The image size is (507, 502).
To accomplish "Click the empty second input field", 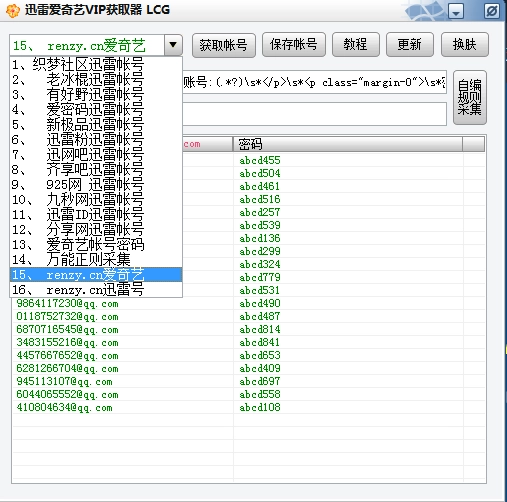I will [315, 114].
